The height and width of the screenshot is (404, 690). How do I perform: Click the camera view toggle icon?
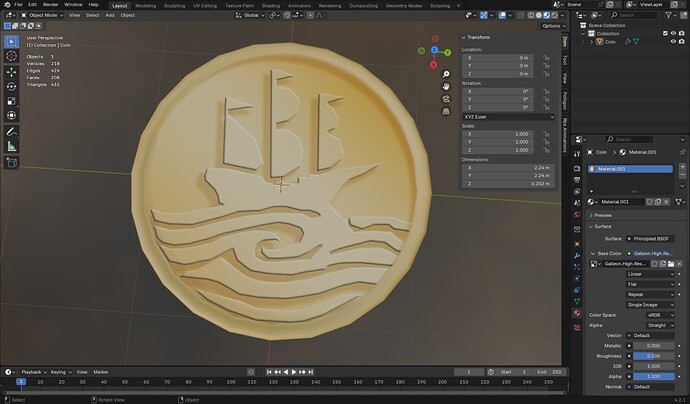click(x=446, y=99)
